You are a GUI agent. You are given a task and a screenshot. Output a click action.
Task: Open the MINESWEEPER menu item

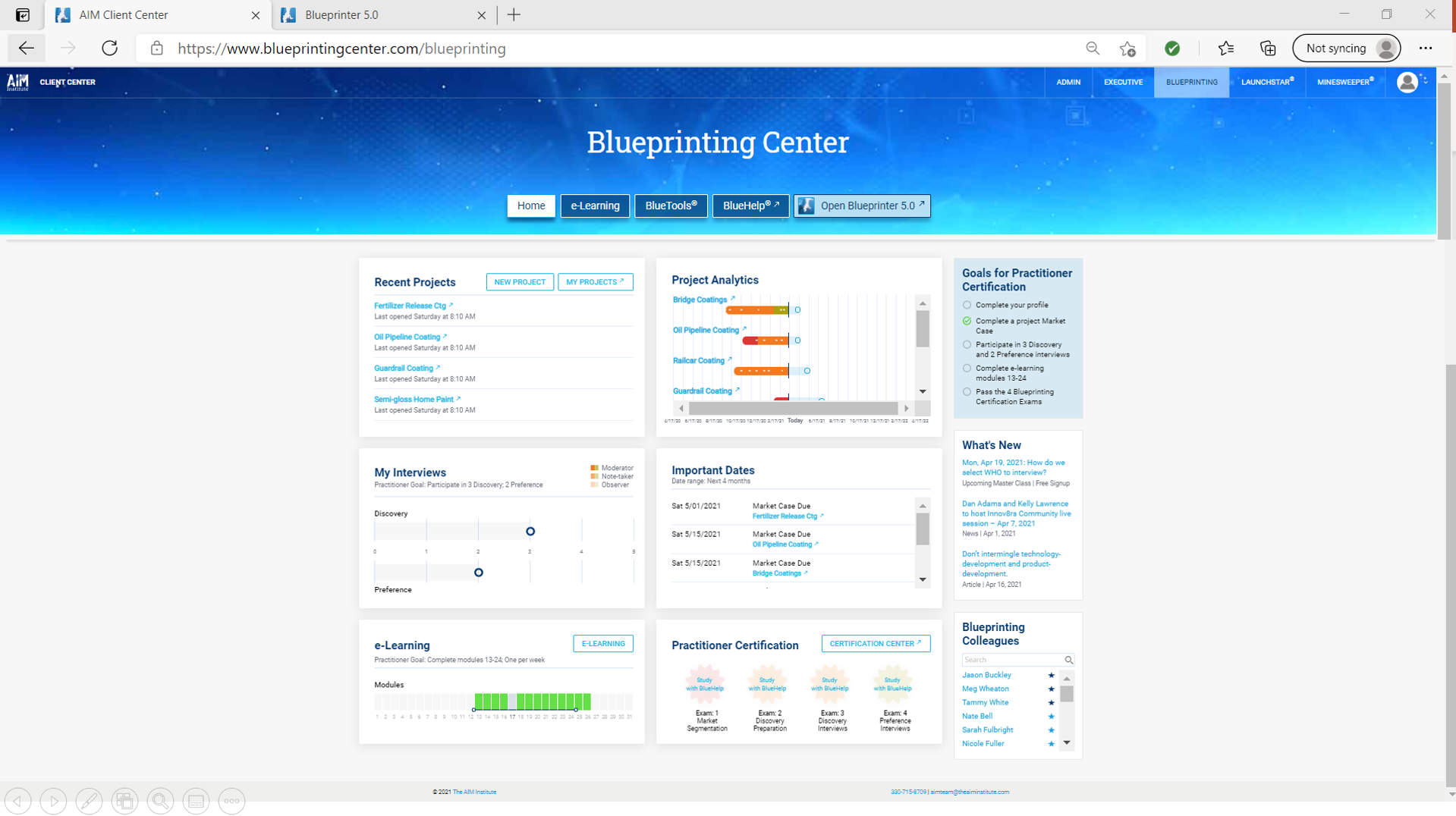(x=1345, y=82)
